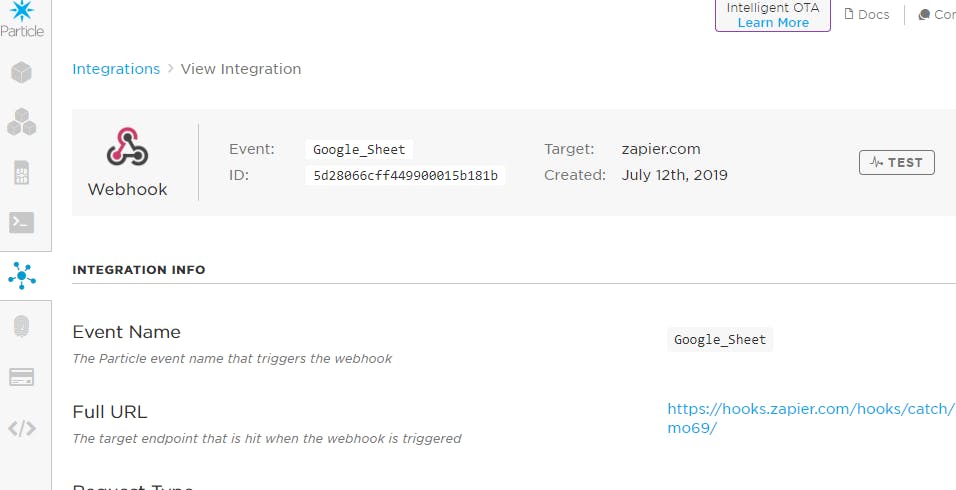
Task: Open the Billing card icon
Action: [x=21, y=377]
